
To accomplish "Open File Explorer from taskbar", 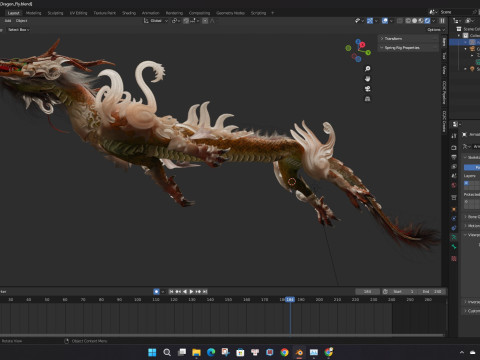I will click(196, 352).
